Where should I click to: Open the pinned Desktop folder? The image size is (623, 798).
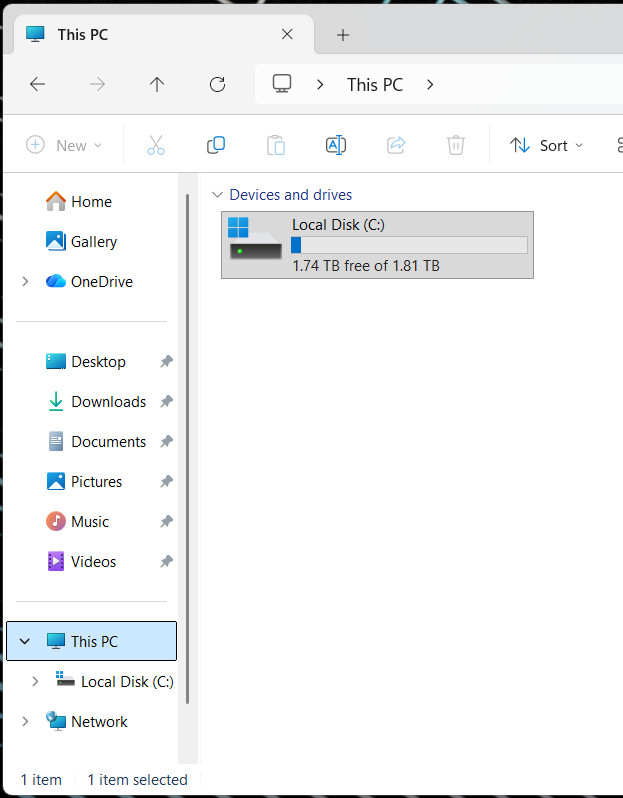click(x=86, y=362)
